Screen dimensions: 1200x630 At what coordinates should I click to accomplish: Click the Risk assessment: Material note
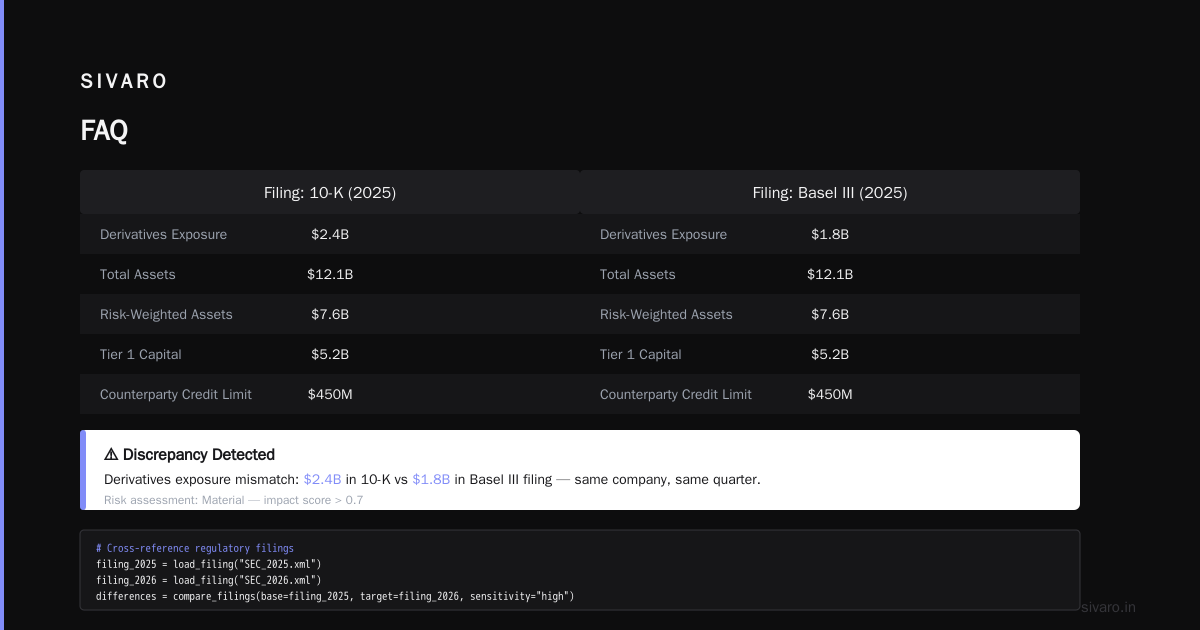coord(234,499)
